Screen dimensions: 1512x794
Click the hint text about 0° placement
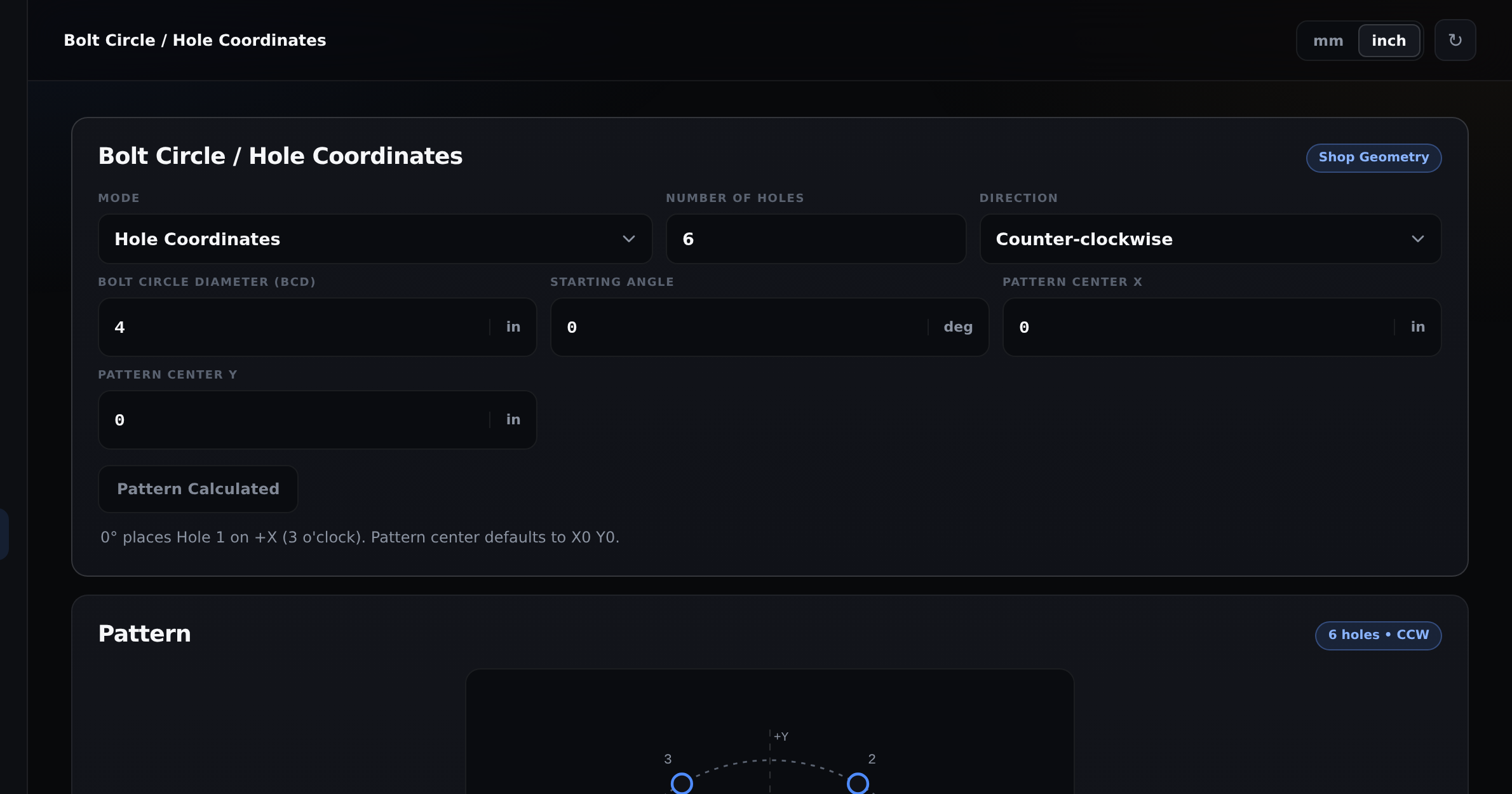(360, 537)
